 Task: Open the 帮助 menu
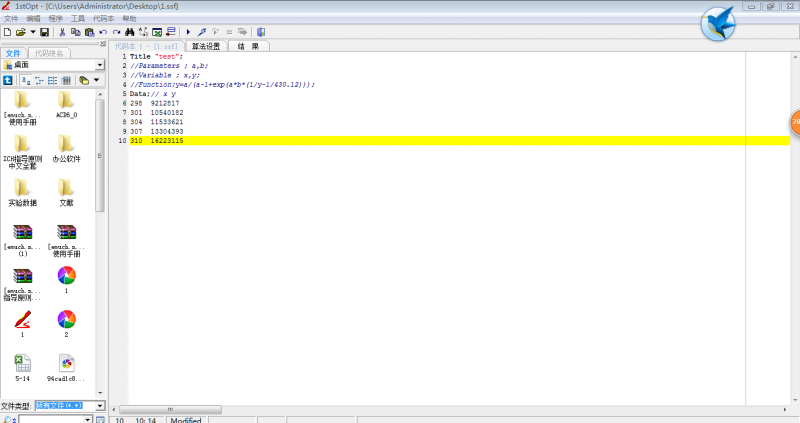coord(129,18)
